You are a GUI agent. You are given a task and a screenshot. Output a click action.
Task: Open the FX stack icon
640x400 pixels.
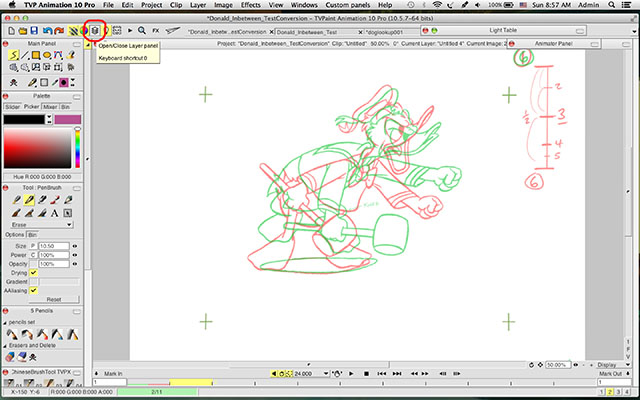[156, 31]
